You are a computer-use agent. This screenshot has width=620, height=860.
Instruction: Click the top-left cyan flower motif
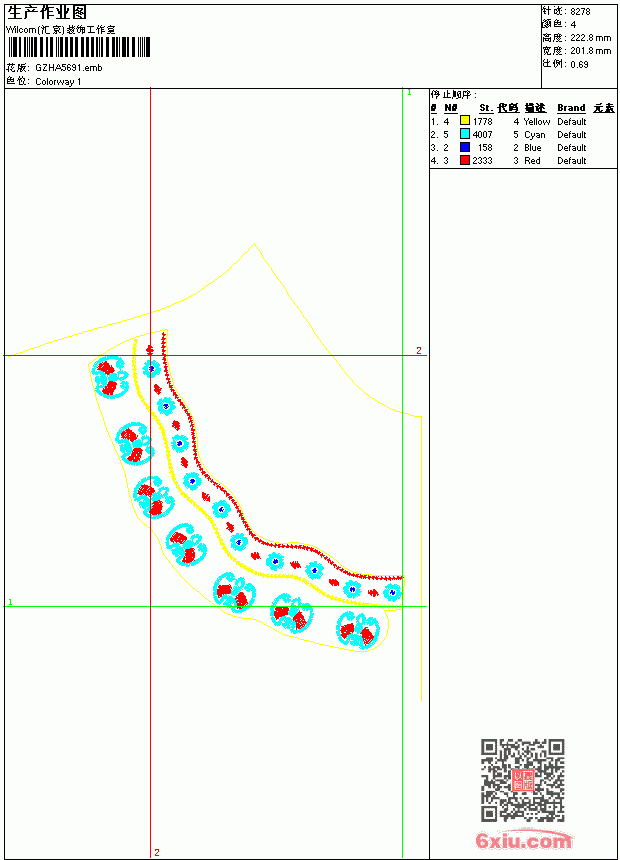(109, 376)
